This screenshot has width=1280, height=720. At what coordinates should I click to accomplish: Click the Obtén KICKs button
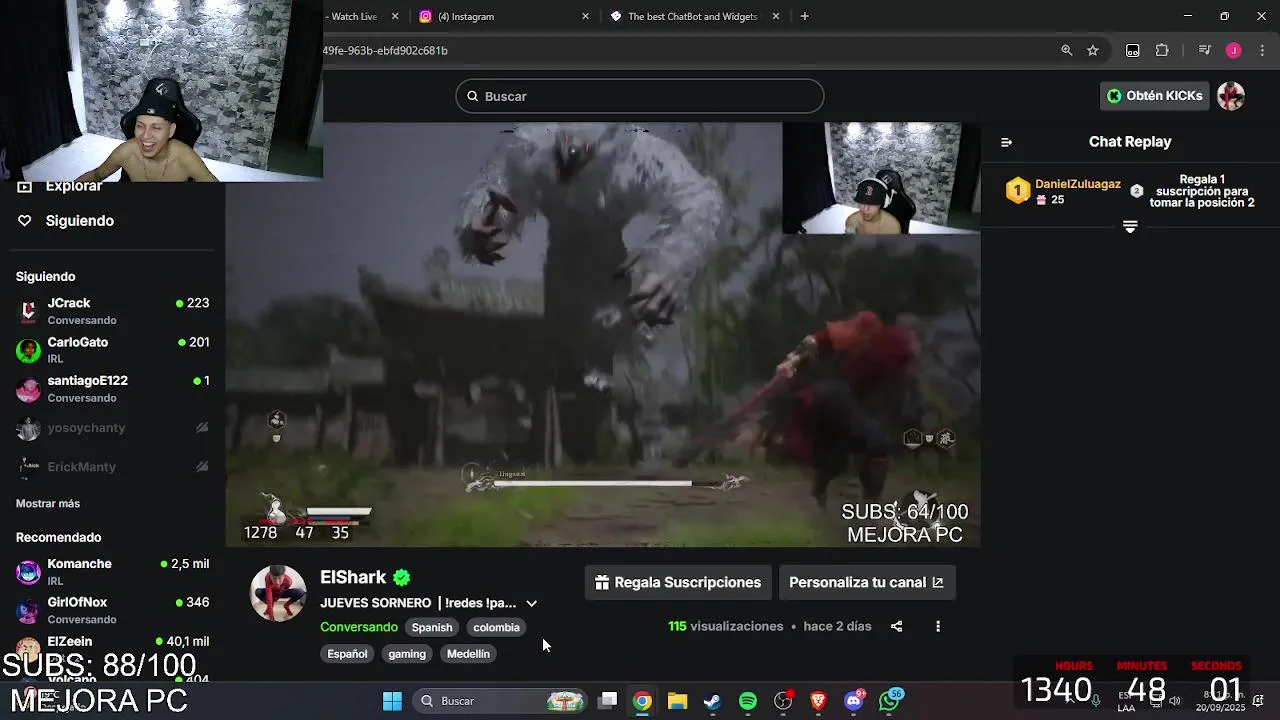[x=1155, y=96]
